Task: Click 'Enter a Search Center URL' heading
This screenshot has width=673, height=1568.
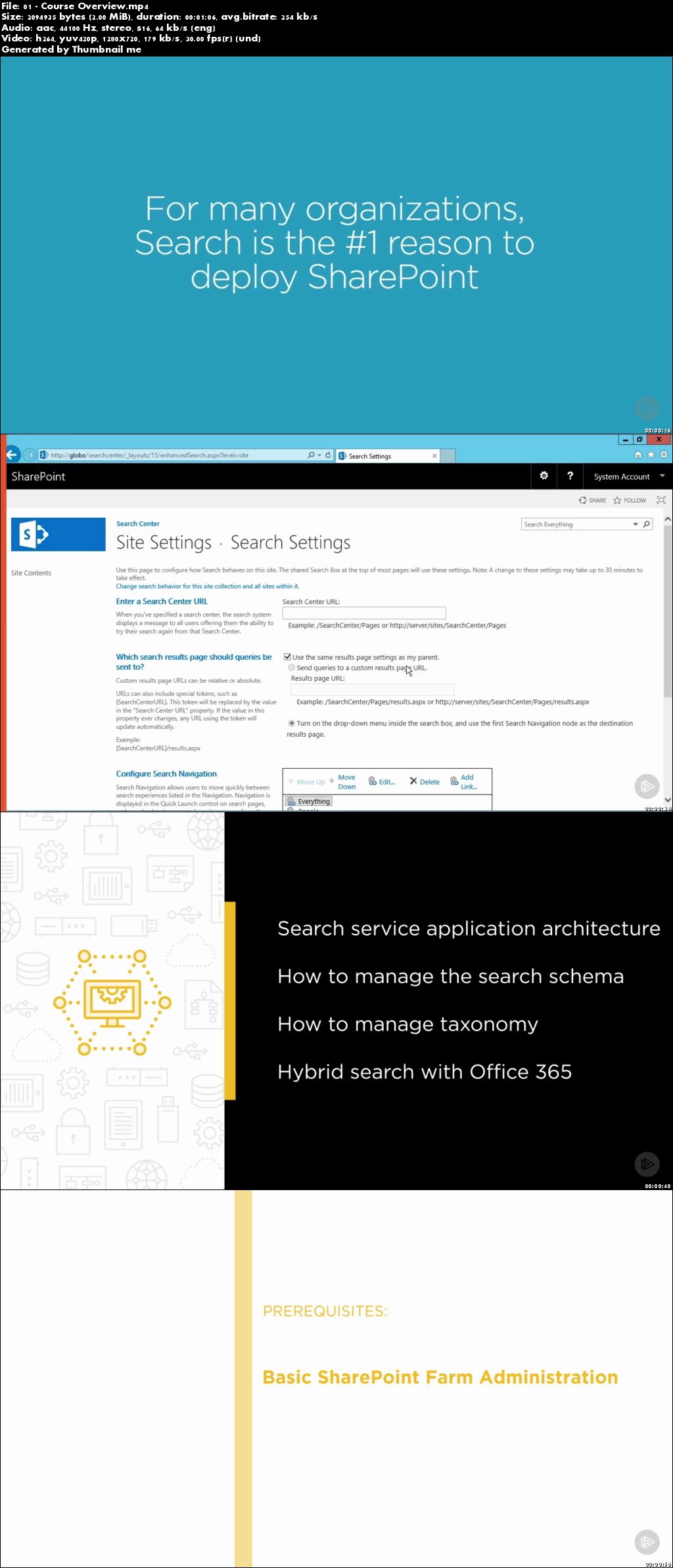Action: (x=162, y=601)
